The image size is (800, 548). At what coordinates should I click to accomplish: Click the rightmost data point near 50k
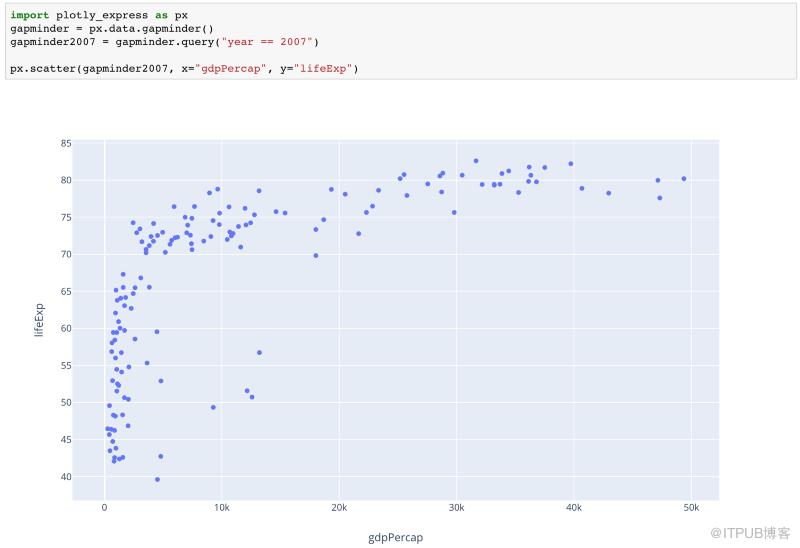(x=684, y=179)
